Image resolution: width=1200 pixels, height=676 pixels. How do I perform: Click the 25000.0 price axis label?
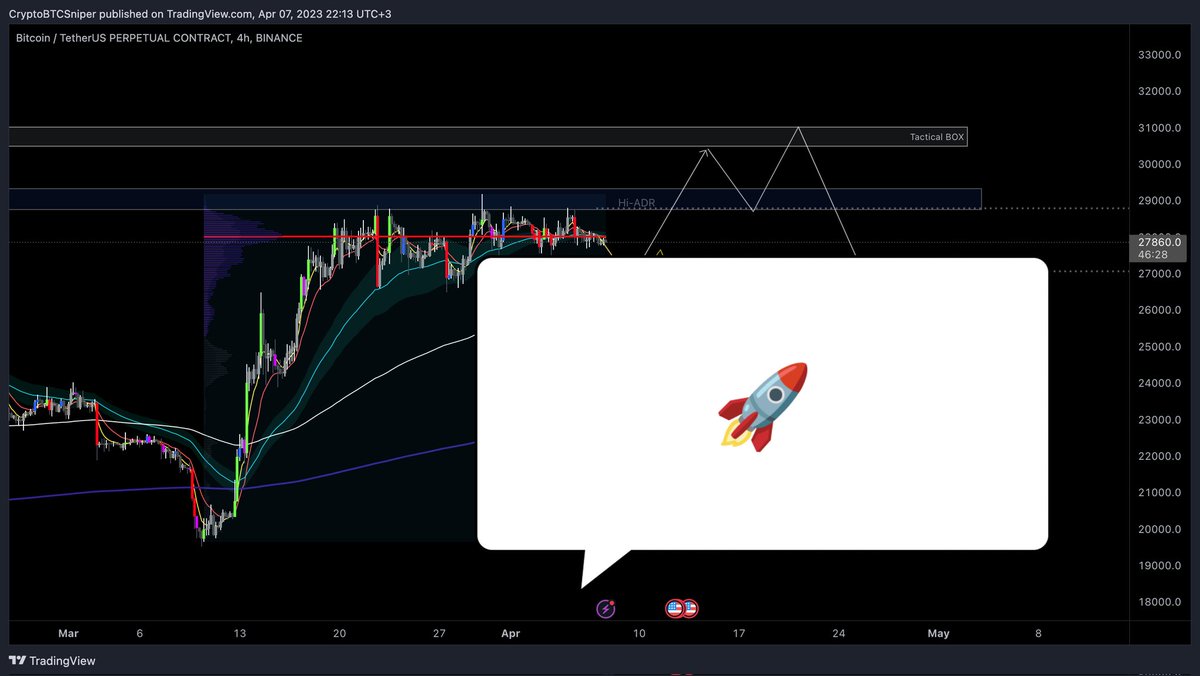pyautogui.click(x=1160, y=347)
